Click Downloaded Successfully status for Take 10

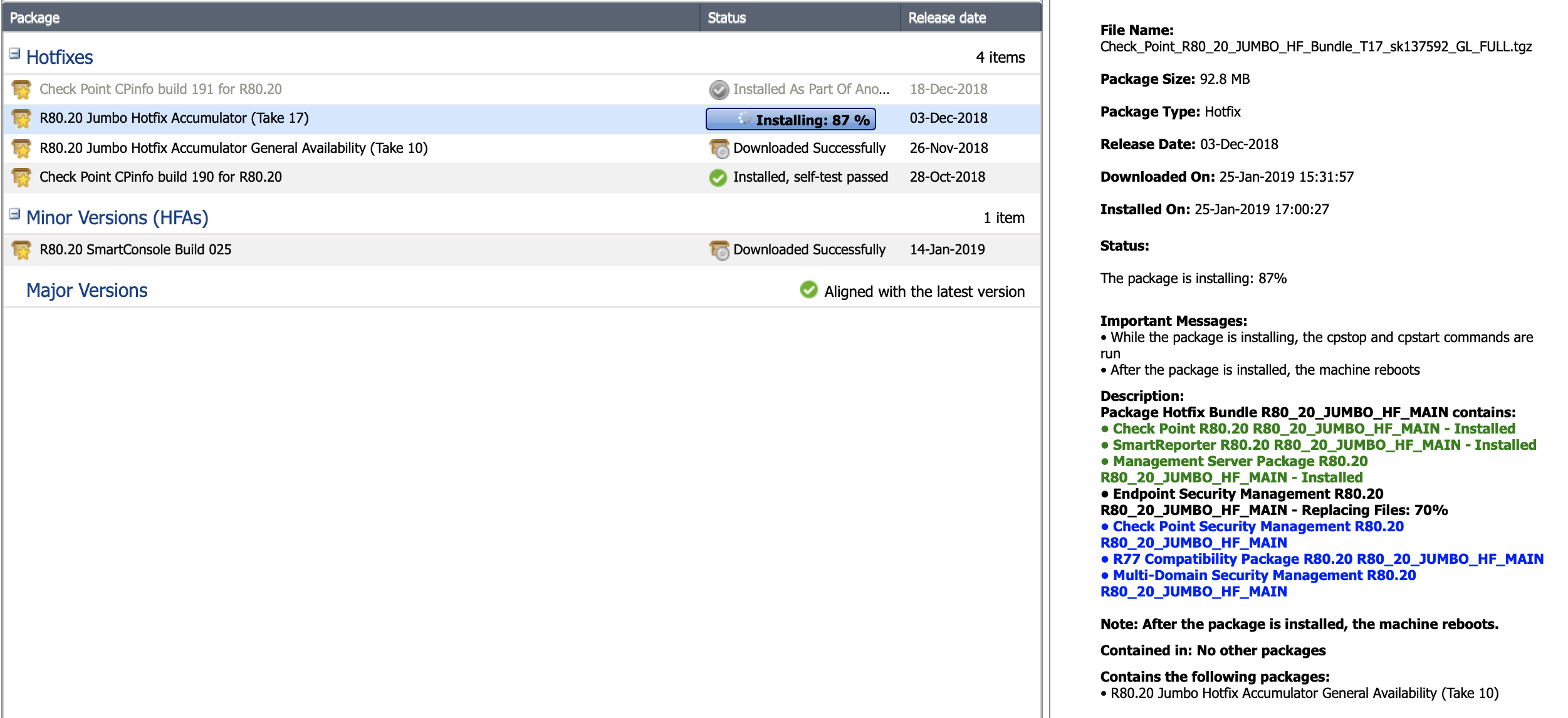click(x=810, y=148)
